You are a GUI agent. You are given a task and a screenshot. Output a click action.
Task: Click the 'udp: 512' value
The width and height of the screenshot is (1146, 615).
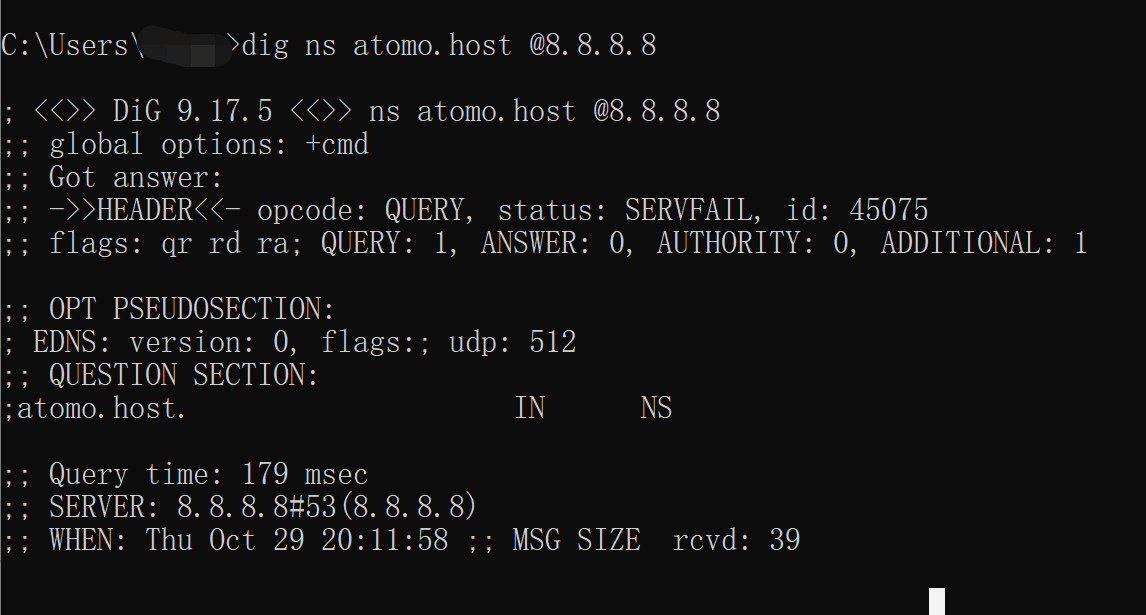513,343
